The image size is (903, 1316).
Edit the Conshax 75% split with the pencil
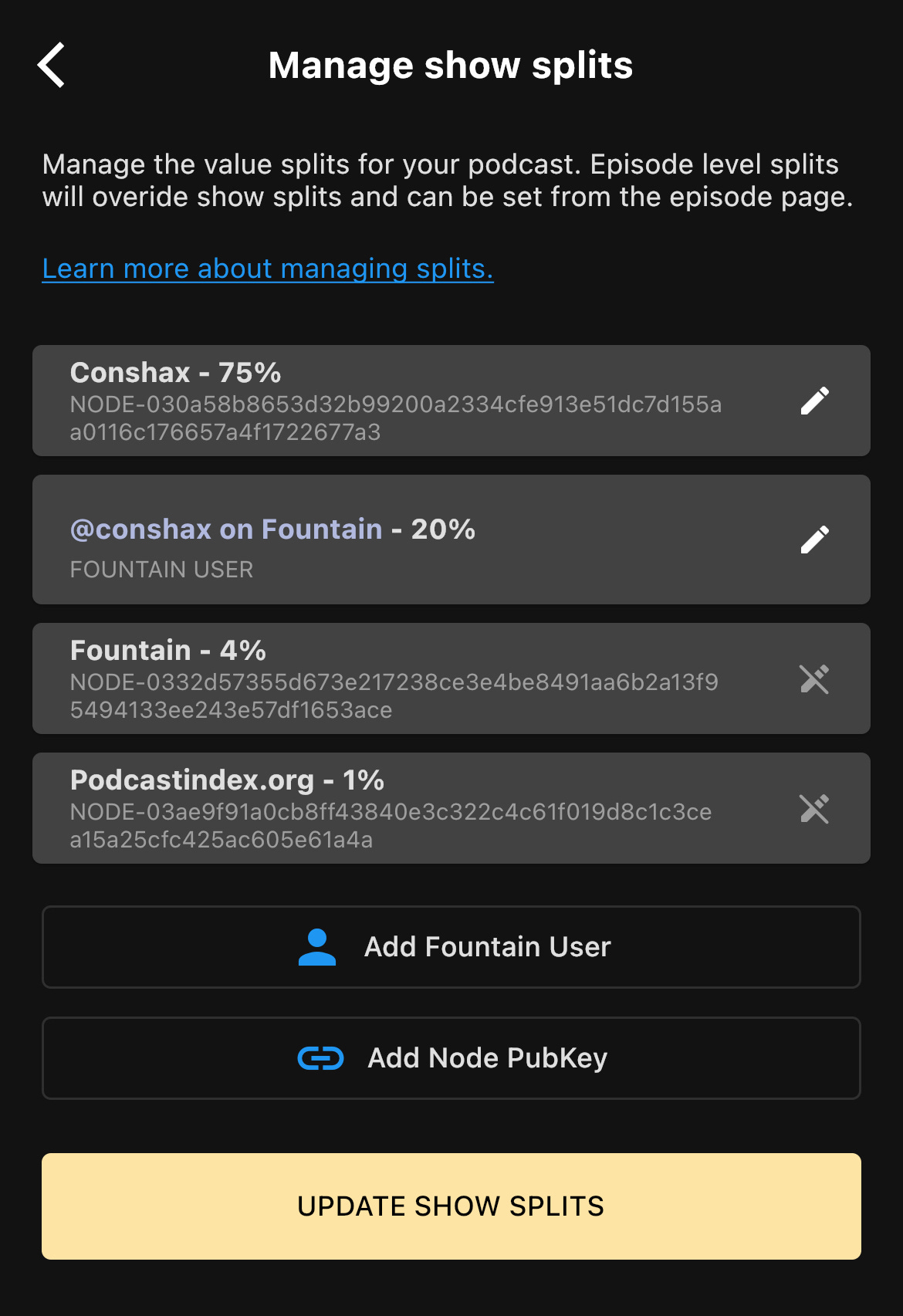point(814,401)
